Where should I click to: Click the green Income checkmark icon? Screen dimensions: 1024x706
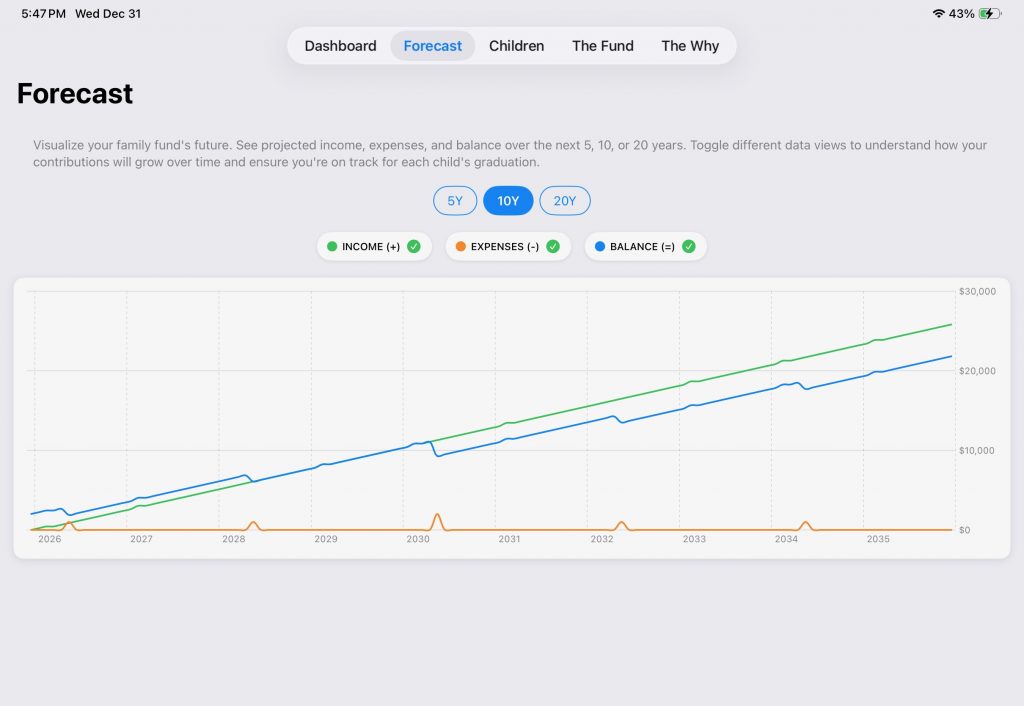coord(414,247)
